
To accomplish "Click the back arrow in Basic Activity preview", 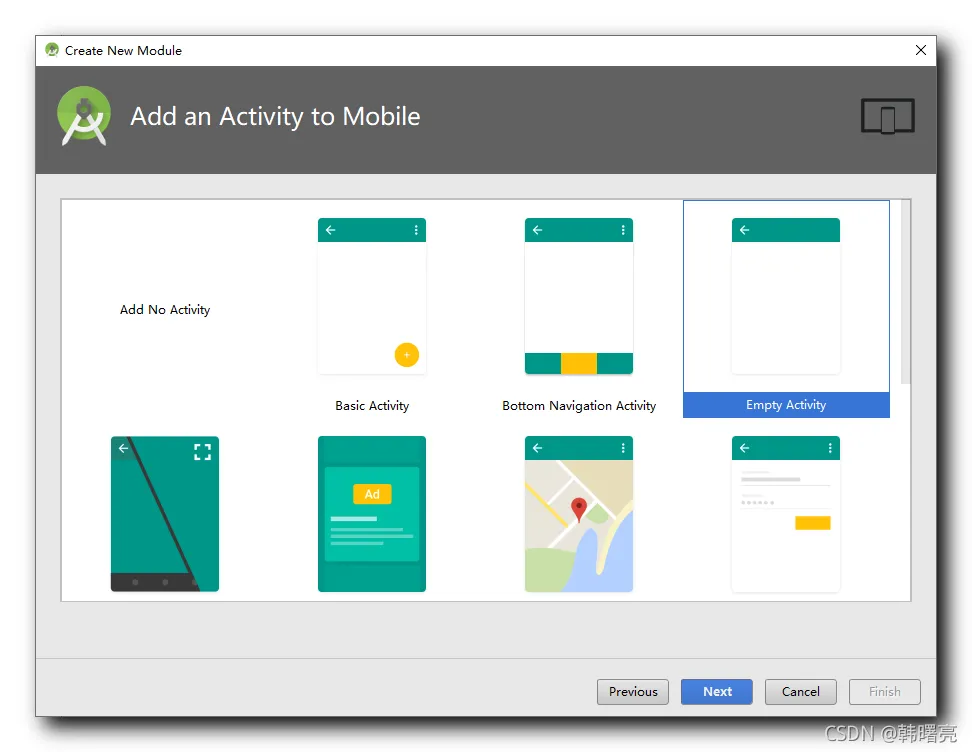I will pyautogui.click(x=330, y=230).
